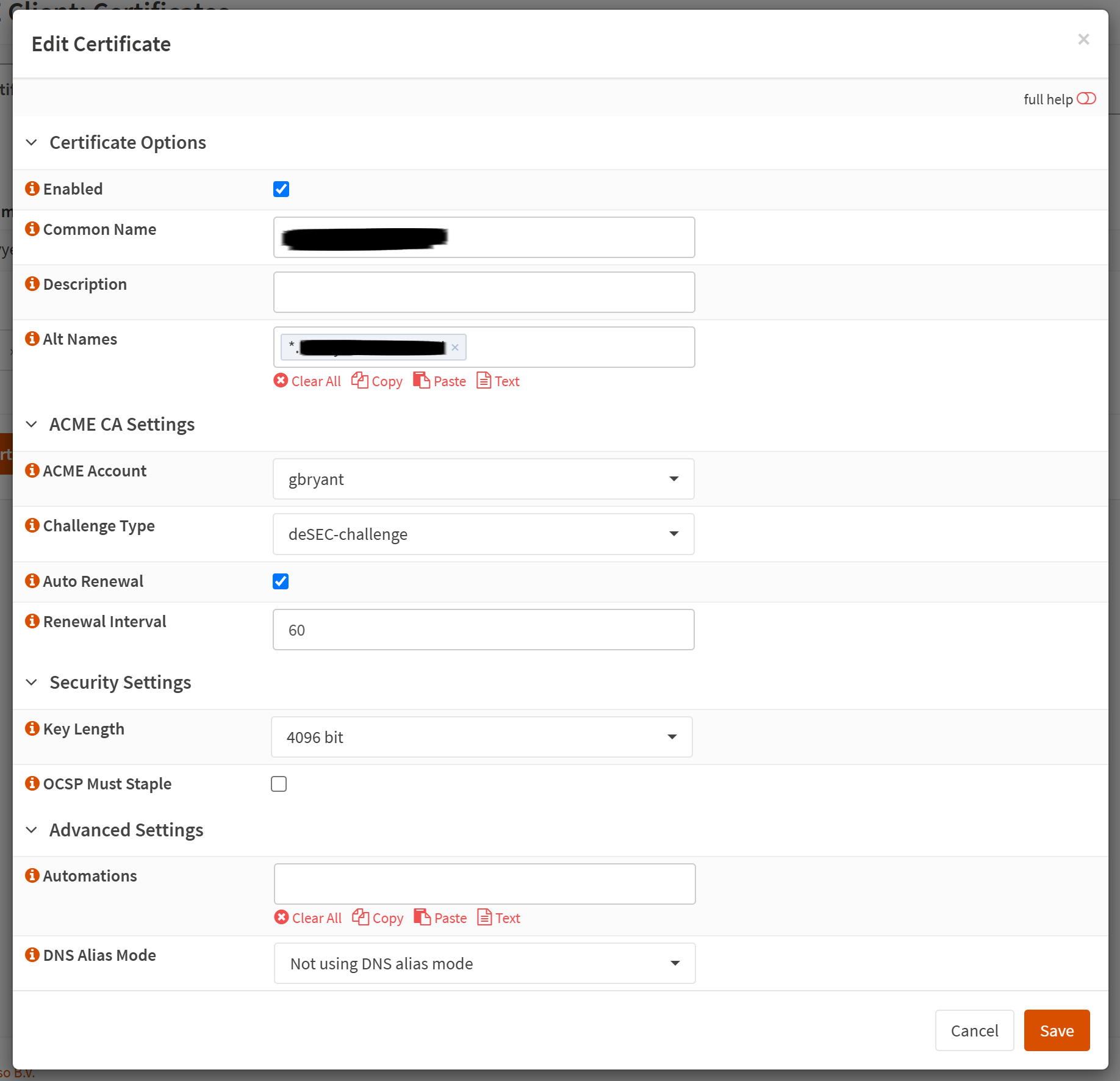1120x1081 pixels.
Task: Copy the Alt Names entries
Action: click(x=377, y=381)
